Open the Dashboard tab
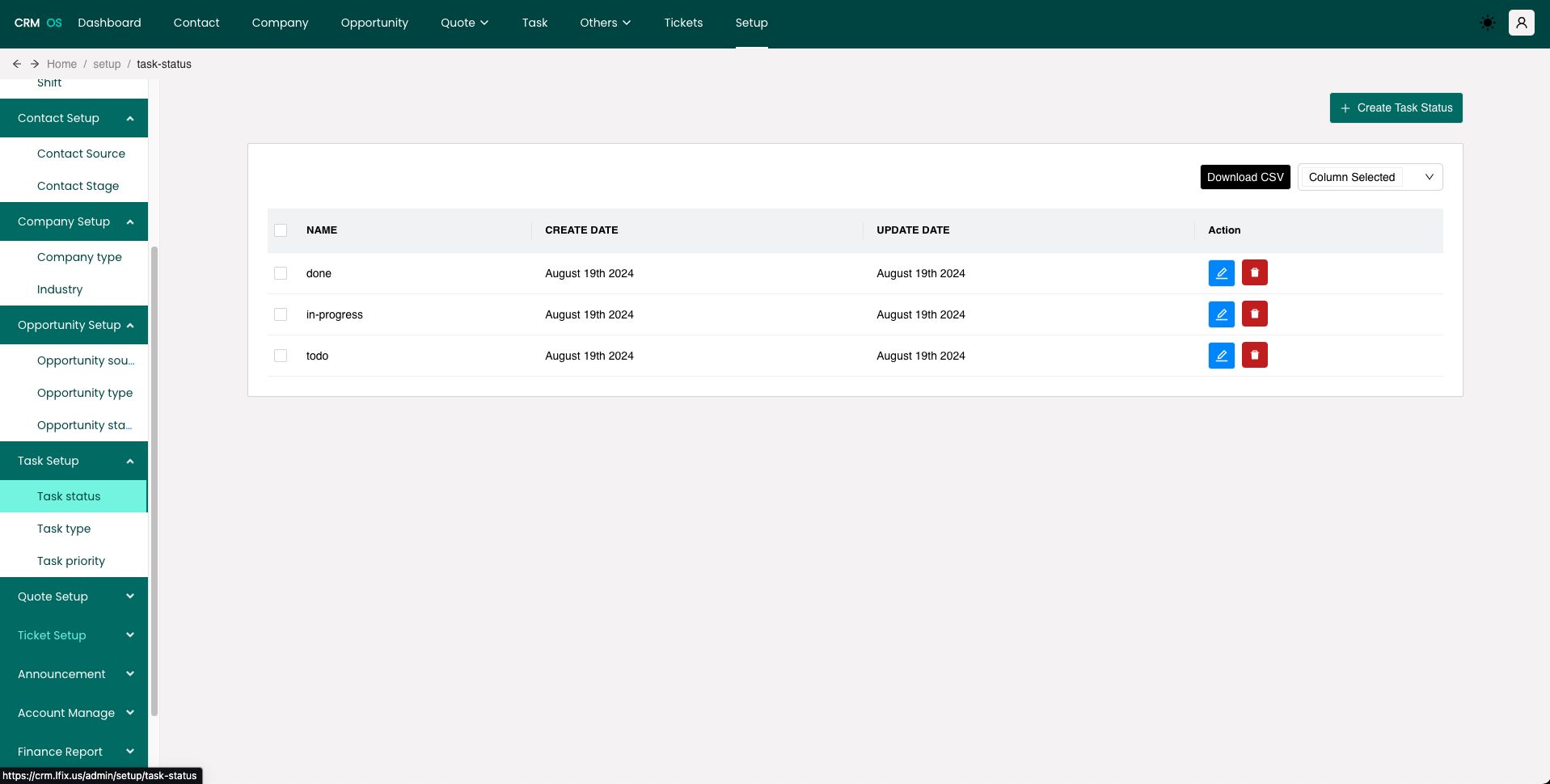 109,23
